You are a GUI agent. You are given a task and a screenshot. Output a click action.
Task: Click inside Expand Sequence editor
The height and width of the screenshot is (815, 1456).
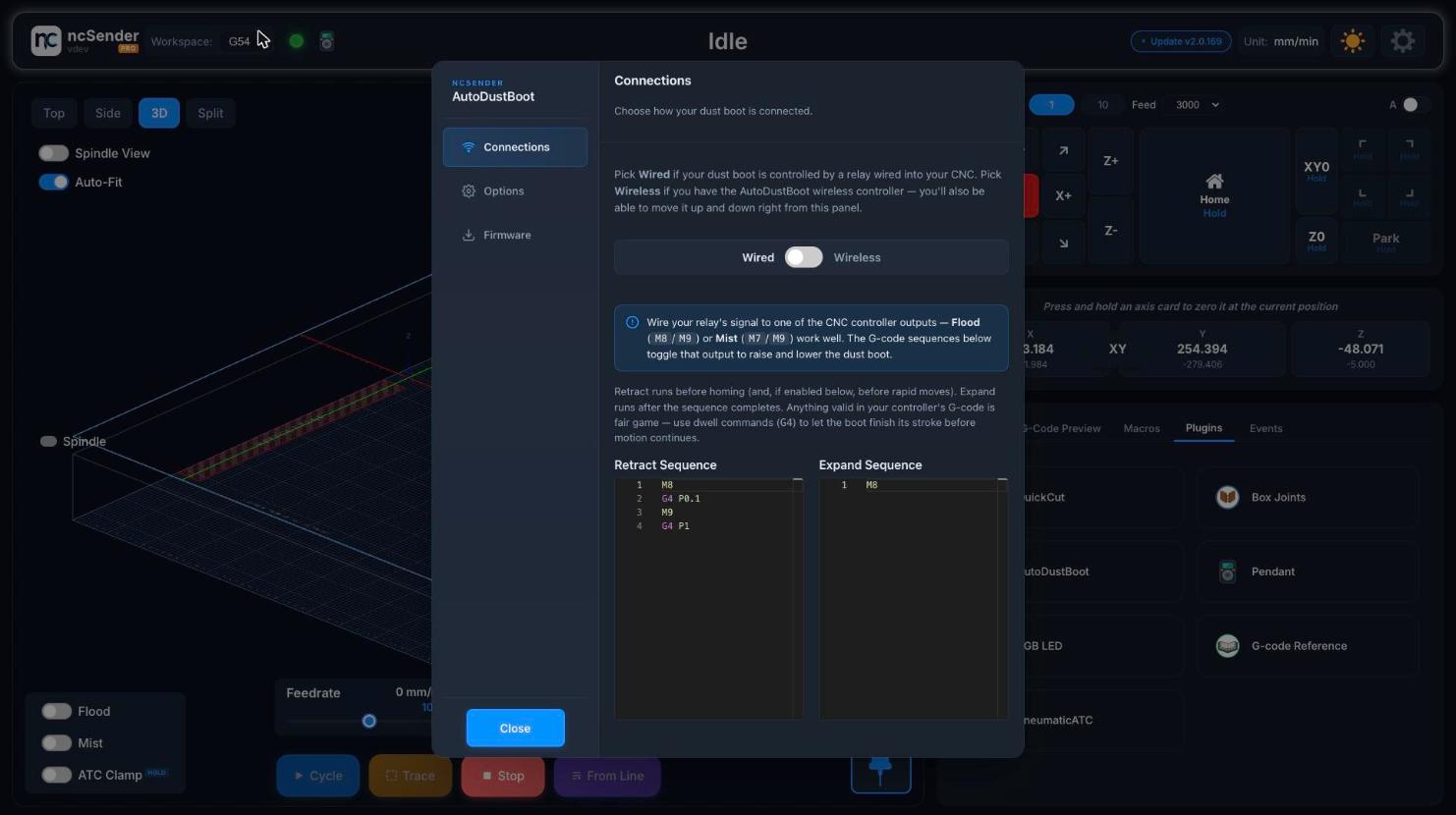coord(913,598)
